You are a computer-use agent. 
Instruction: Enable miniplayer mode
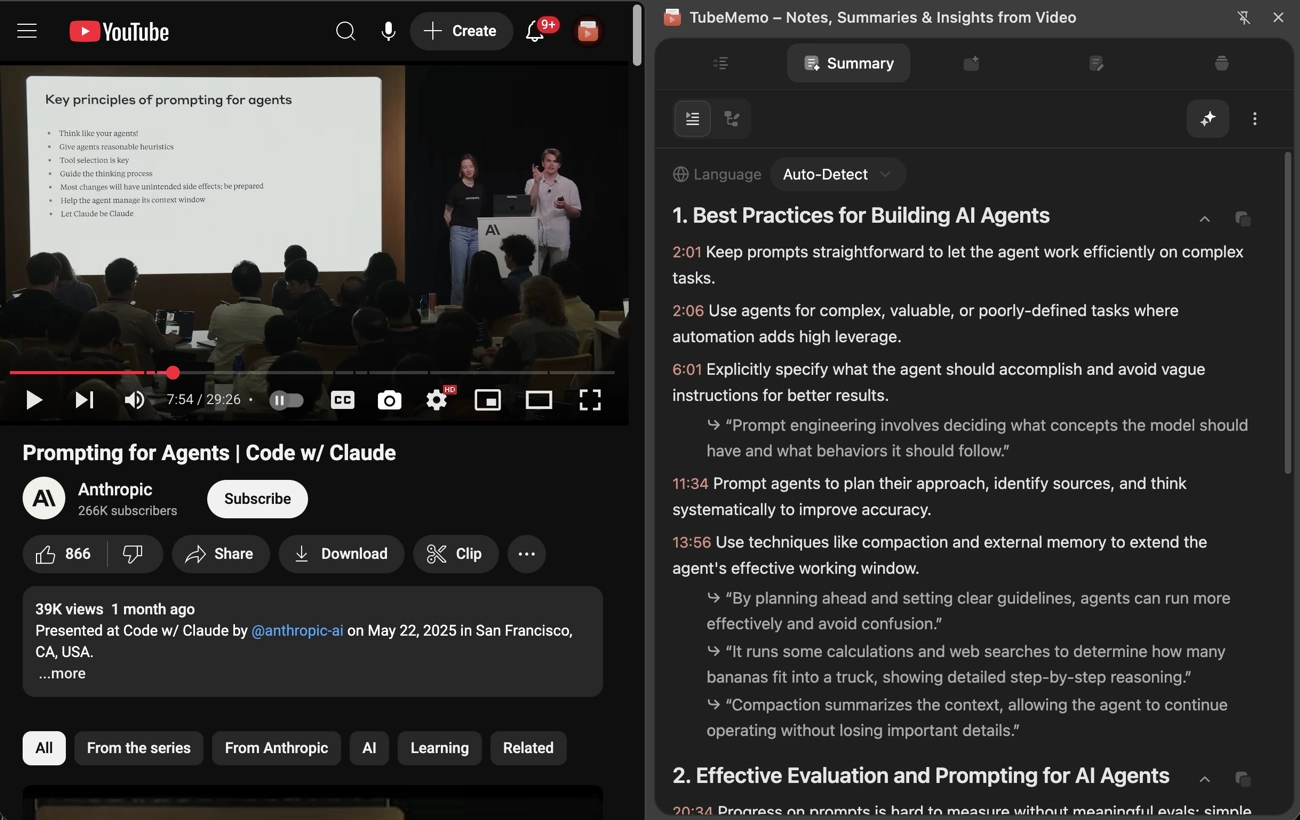[x=487, y=400]
